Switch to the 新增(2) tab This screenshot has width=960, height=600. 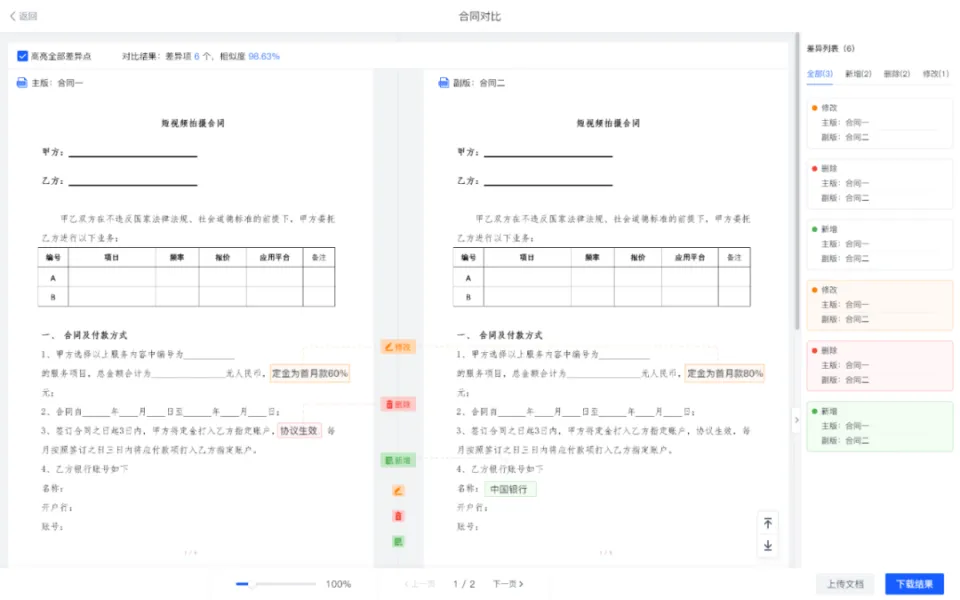858,74
